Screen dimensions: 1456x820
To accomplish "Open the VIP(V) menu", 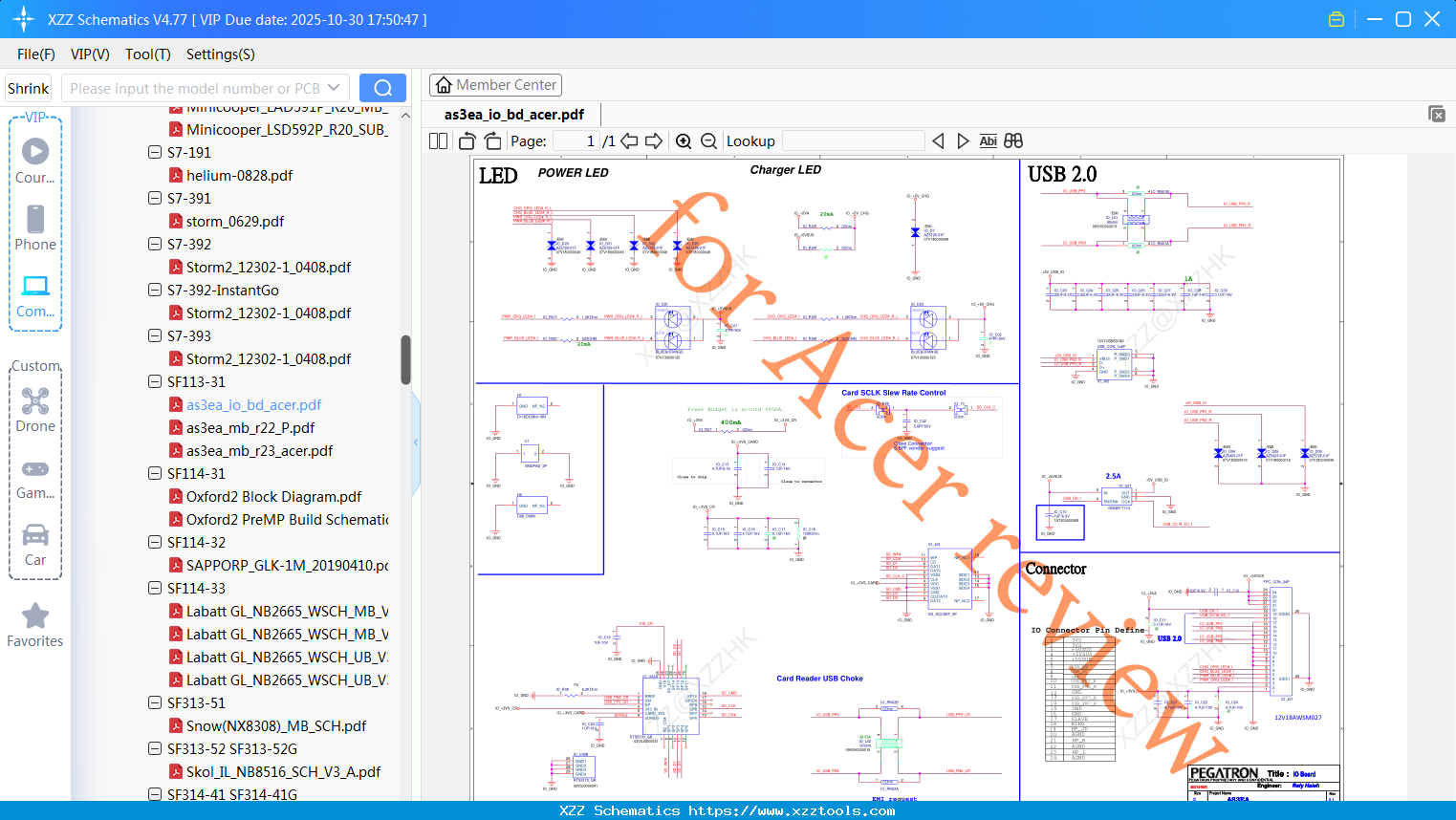I will 90,54.
